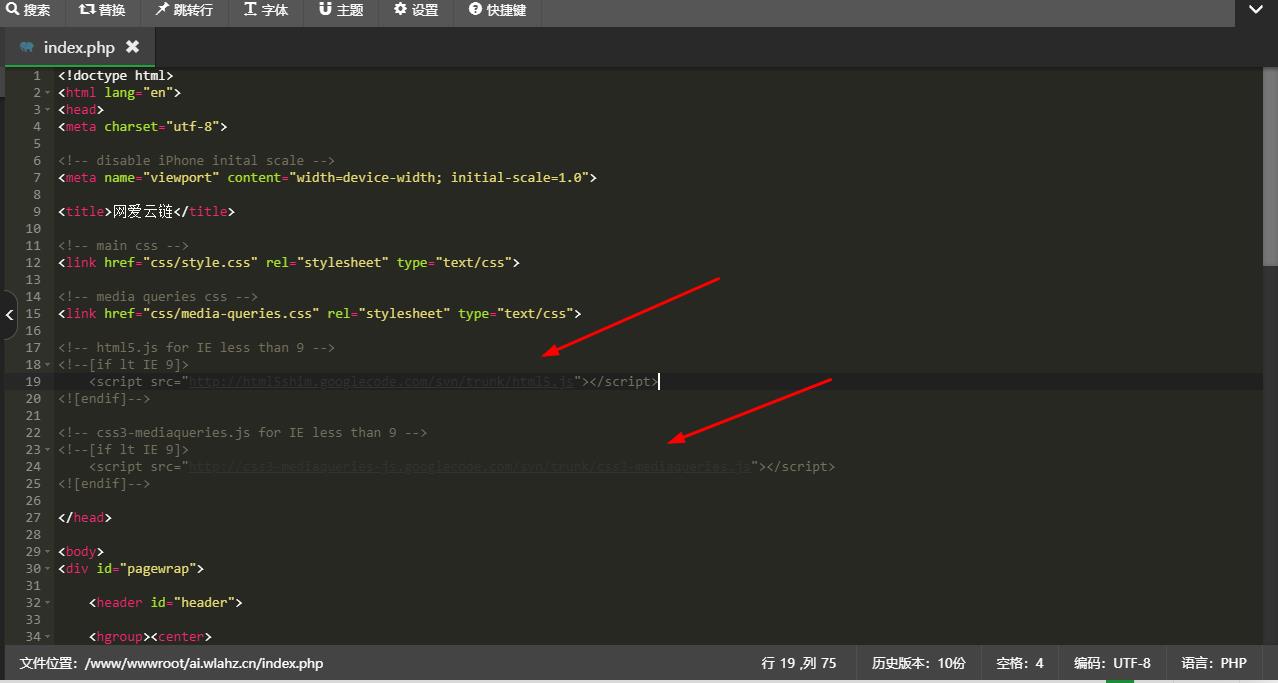
Task: Click the "media queries css" comment line
Action: [158, 297]
